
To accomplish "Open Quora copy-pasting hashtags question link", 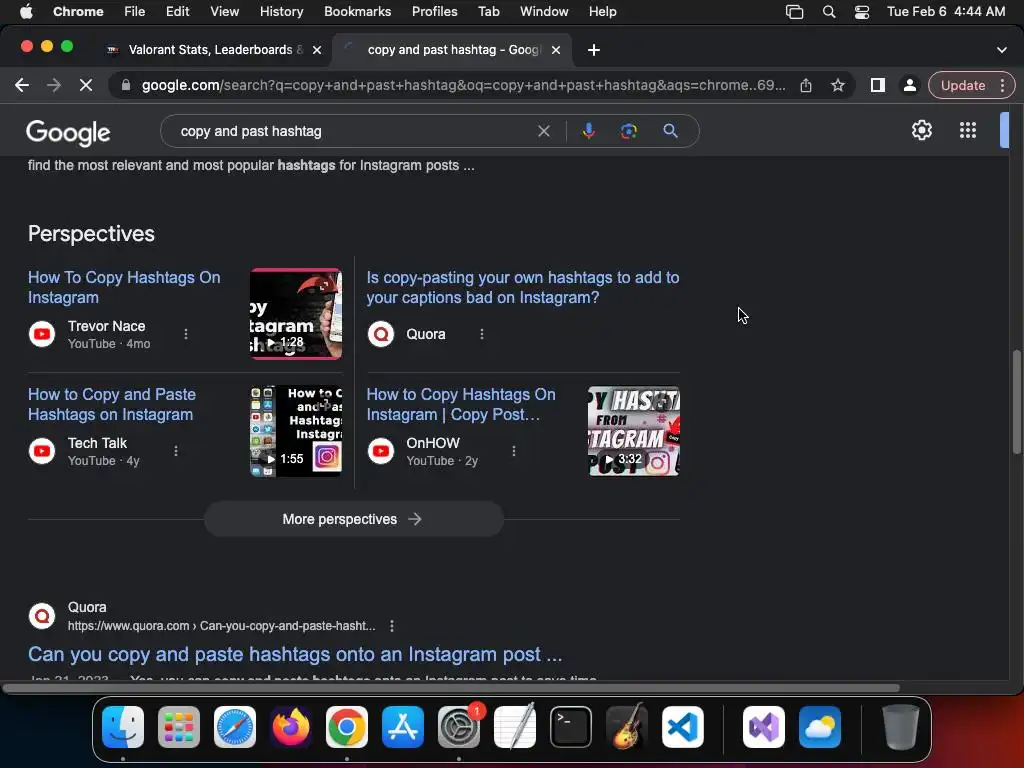I will coord(522,287).
